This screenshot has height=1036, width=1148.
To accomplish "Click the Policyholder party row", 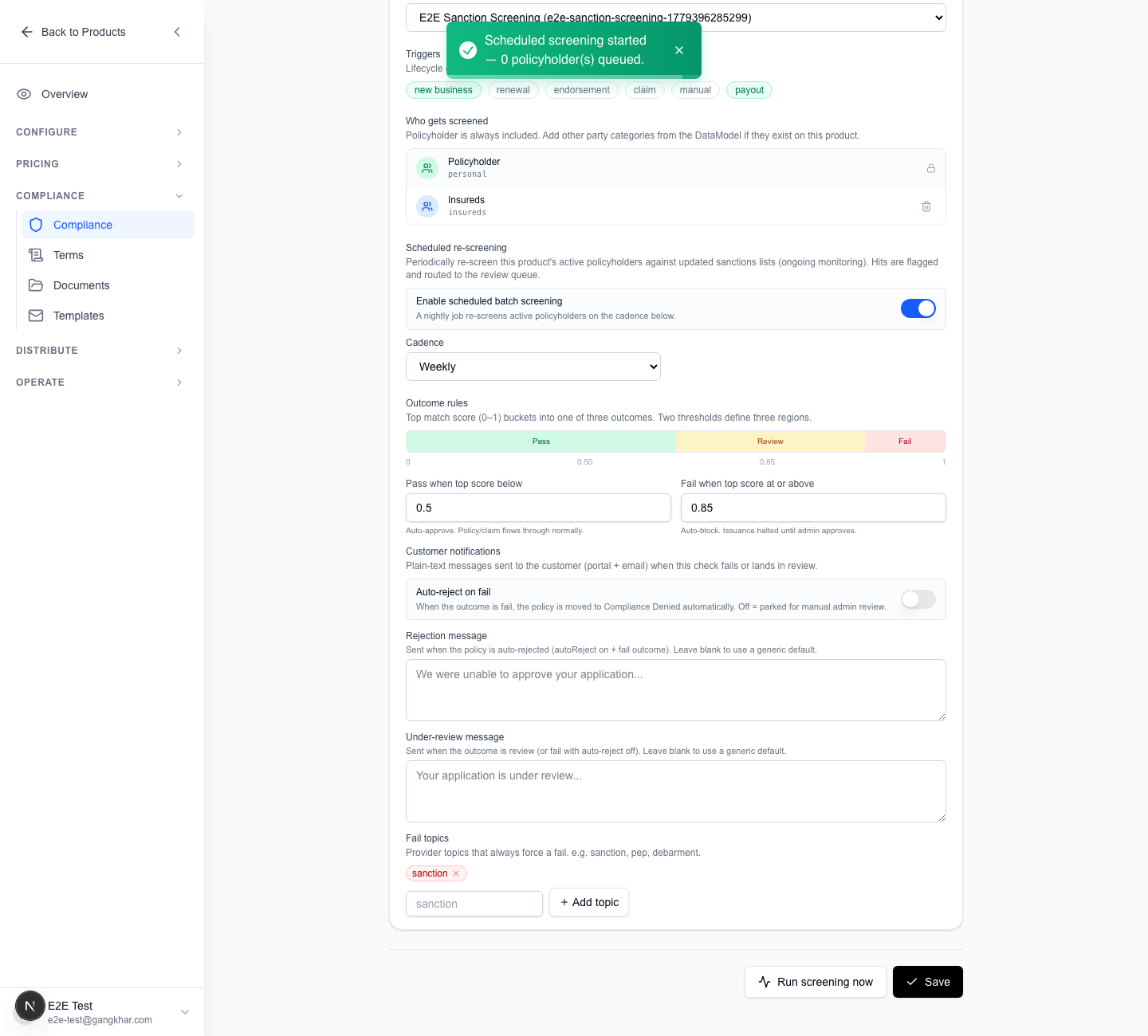I will 676,168.
